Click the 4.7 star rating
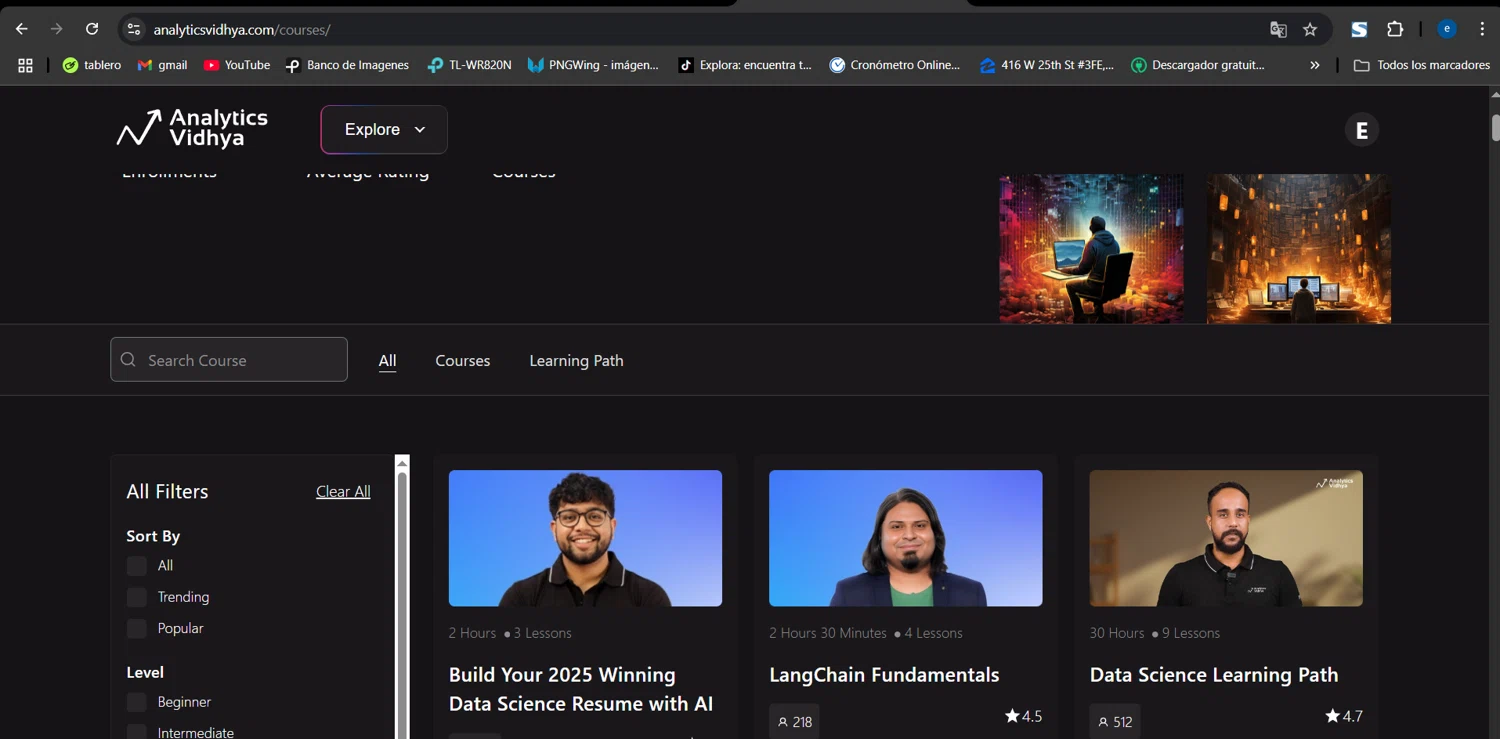This screenshot has width=1500, height=739. 1343,716
